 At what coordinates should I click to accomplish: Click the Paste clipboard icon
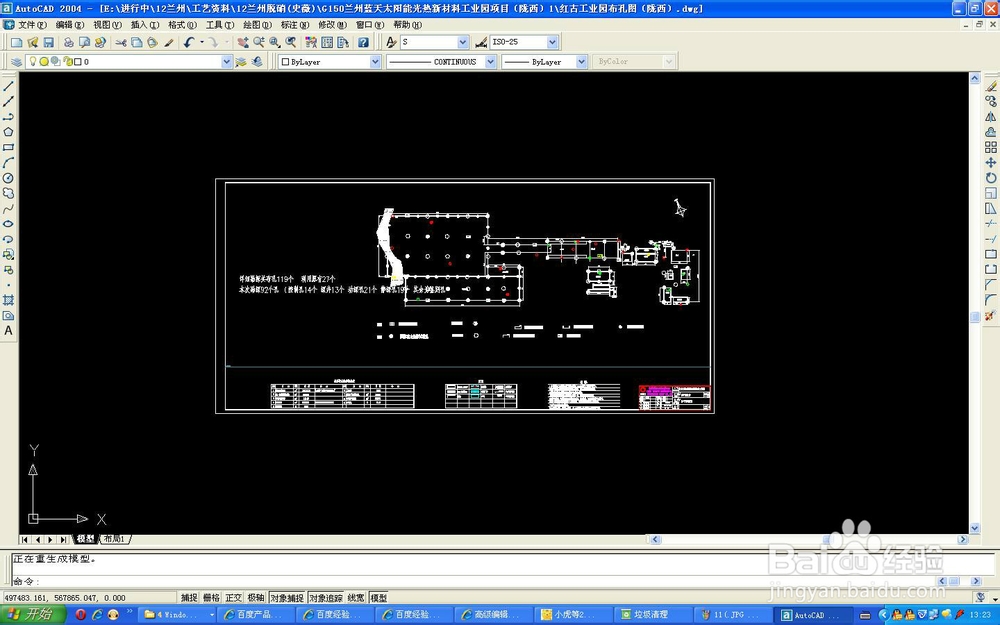152,42
